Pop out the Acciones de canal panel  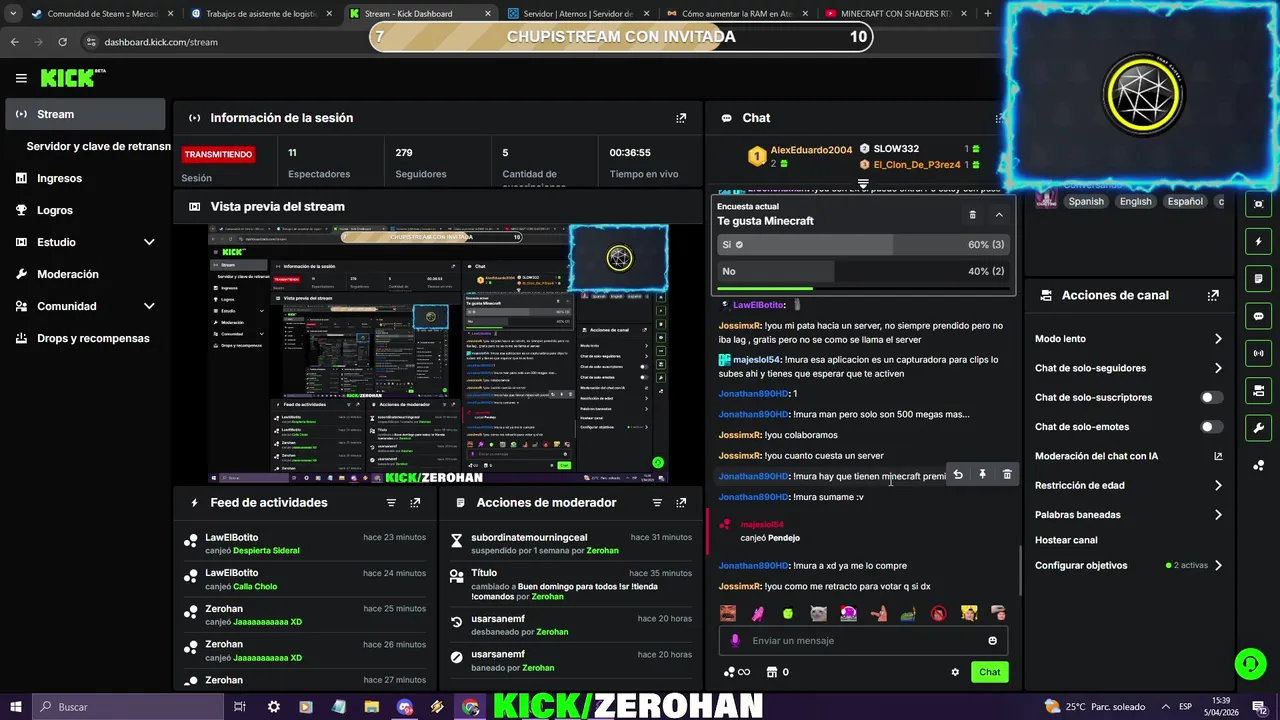[1213, 296]
